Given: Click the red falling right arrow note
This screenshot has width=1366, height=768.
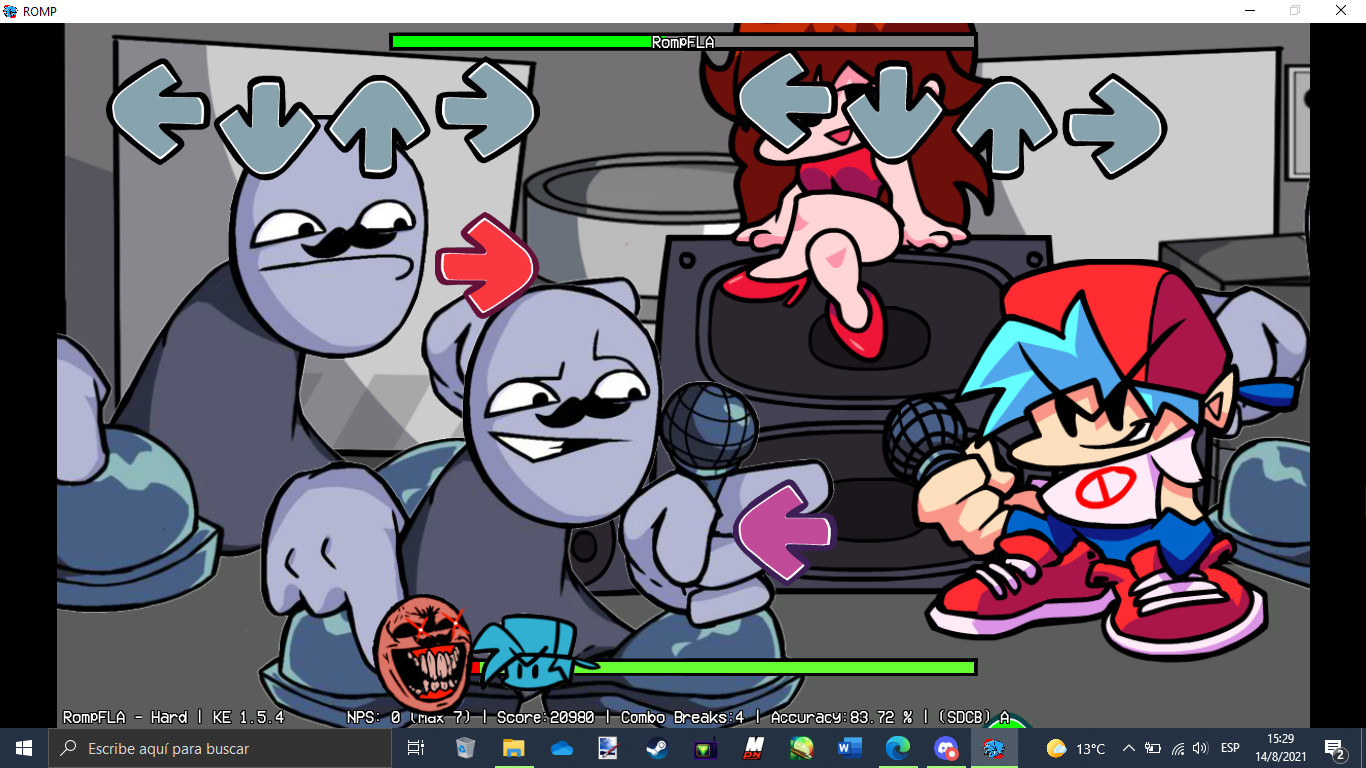Looking at the screenshot, I should click(x=487, y=265).
